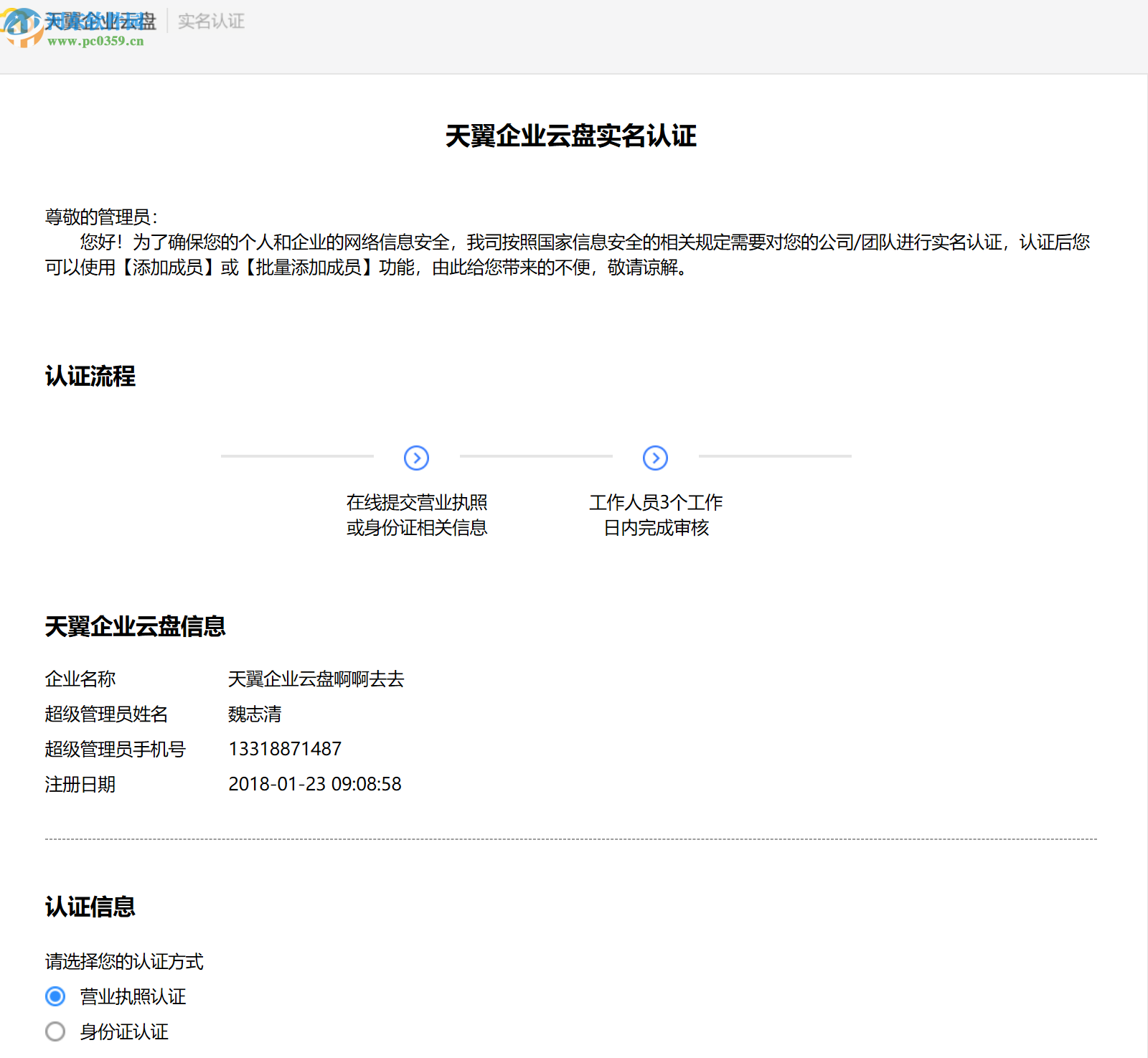Click the first blue arrow circle icon
This screenshot has width=1148, height=1058.
tap(415, 458)
